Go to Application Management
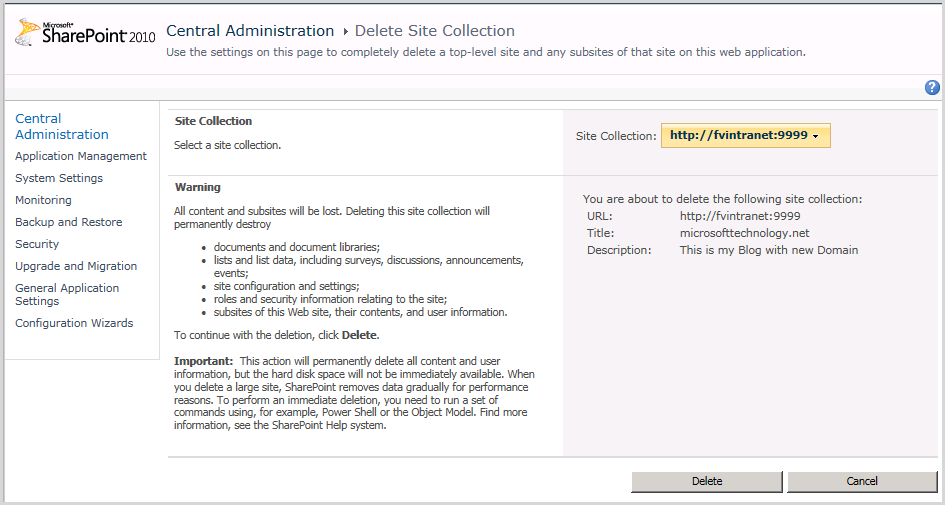Image resolution: width=945 pixels, height=505 pixels. coord(81,156)
